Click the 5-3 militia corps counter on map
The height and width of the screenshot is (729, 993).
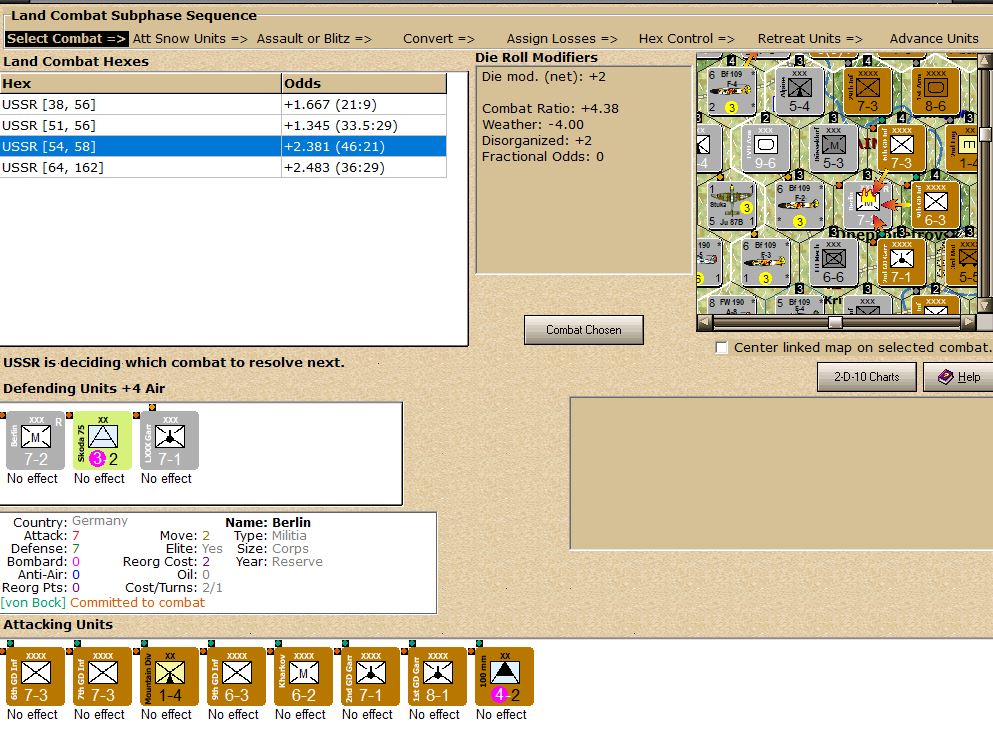[833, 148]
